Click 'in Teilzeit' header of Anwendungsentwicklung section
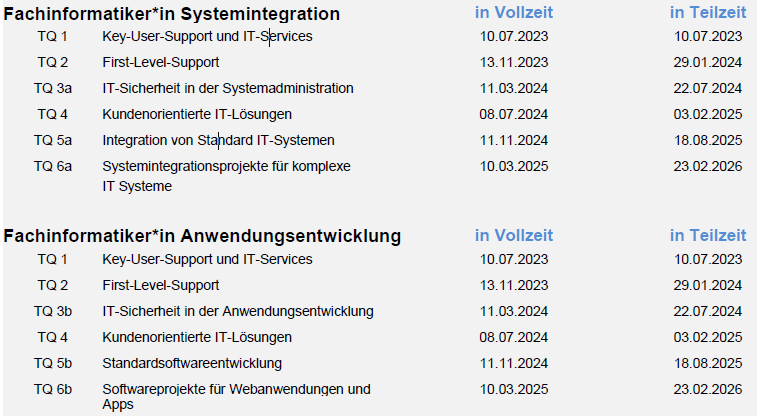Viewport: 757px width, 416px height. pos(708,236)
